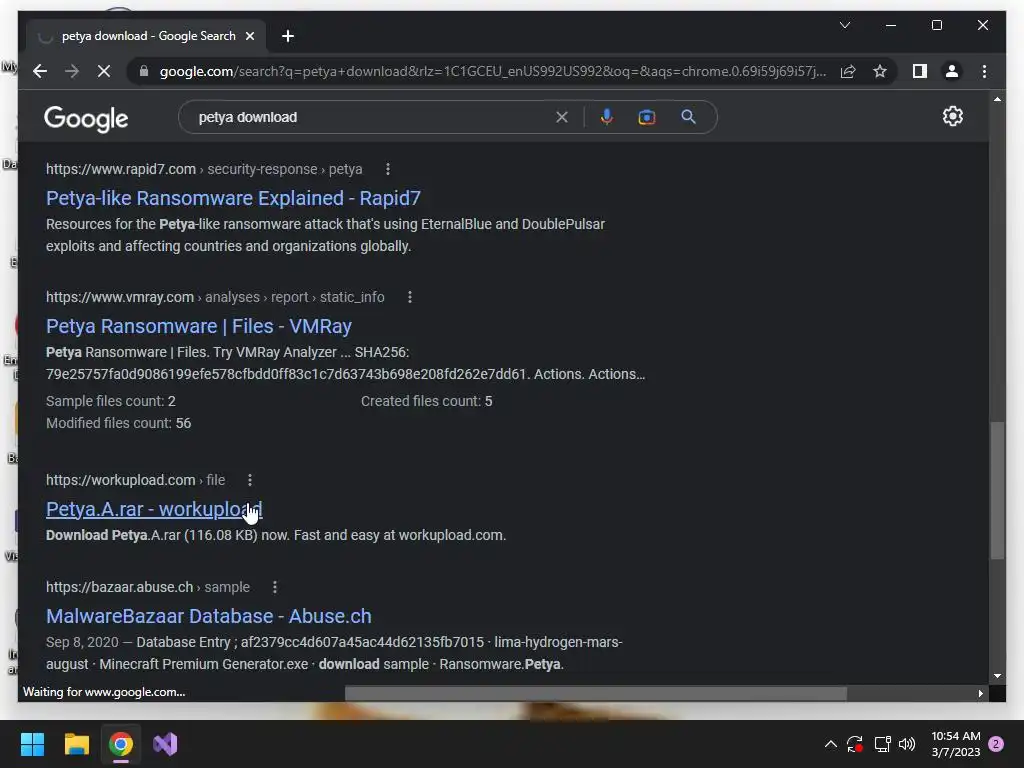
Task: Open network settings tray icon
Action: [882, 744]
